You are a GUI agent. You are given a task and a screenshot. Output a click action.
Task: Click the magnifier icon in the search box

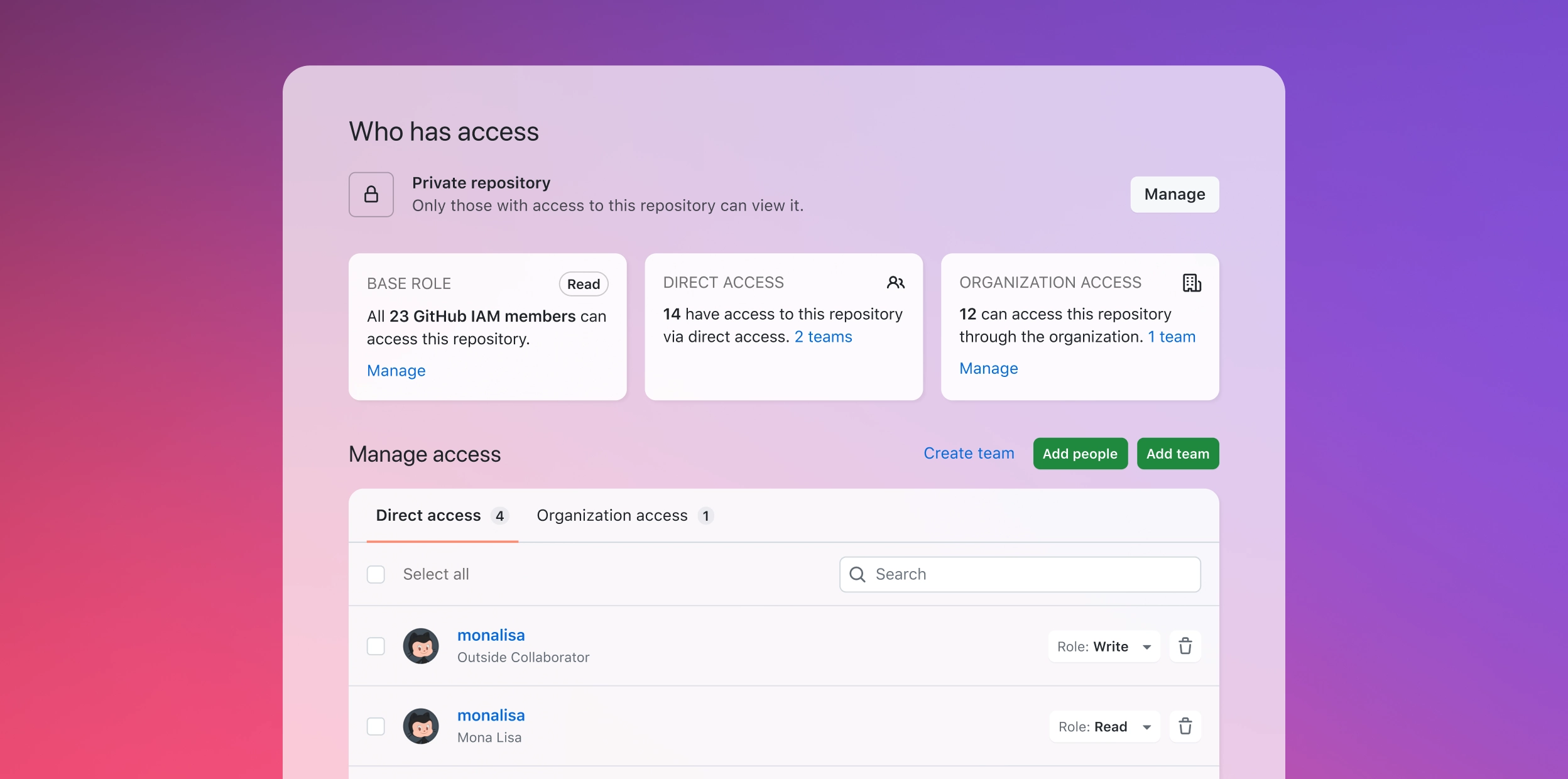[858, 574]
